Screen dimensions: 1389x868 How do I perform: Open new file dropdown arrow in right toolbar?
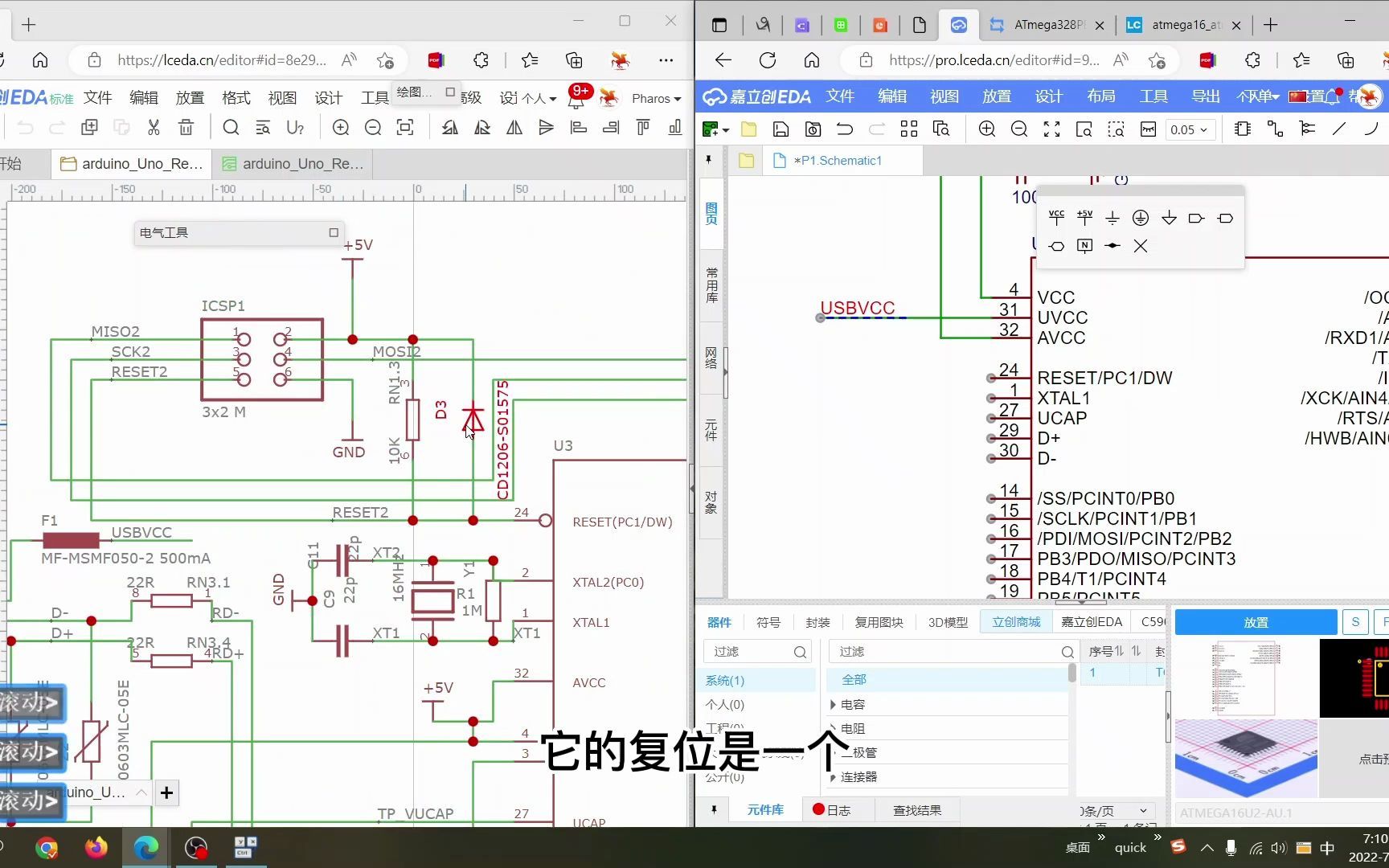click(x=726, y=130)
